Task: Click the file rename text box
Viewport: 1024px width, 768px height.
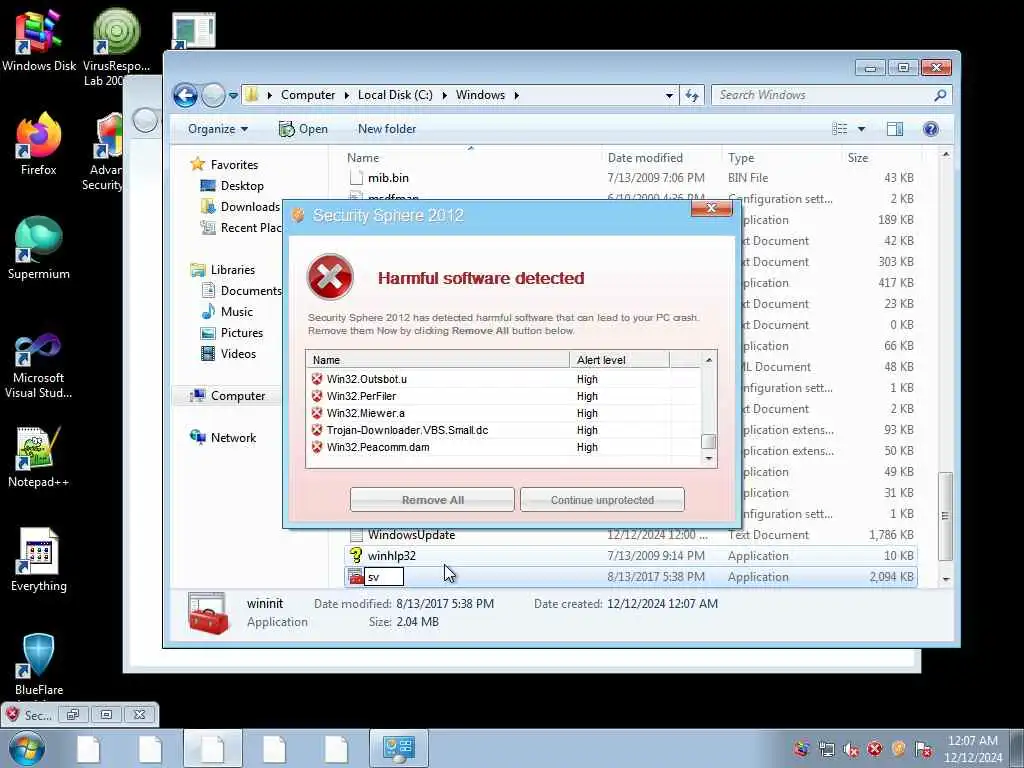Action: [384, 577]
